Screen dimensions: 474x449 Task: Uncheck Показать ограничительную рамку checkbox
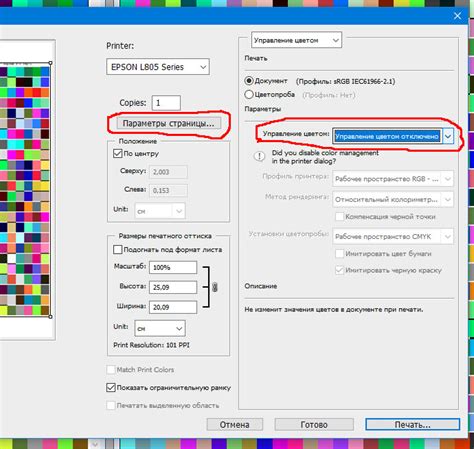click(111, 387)
